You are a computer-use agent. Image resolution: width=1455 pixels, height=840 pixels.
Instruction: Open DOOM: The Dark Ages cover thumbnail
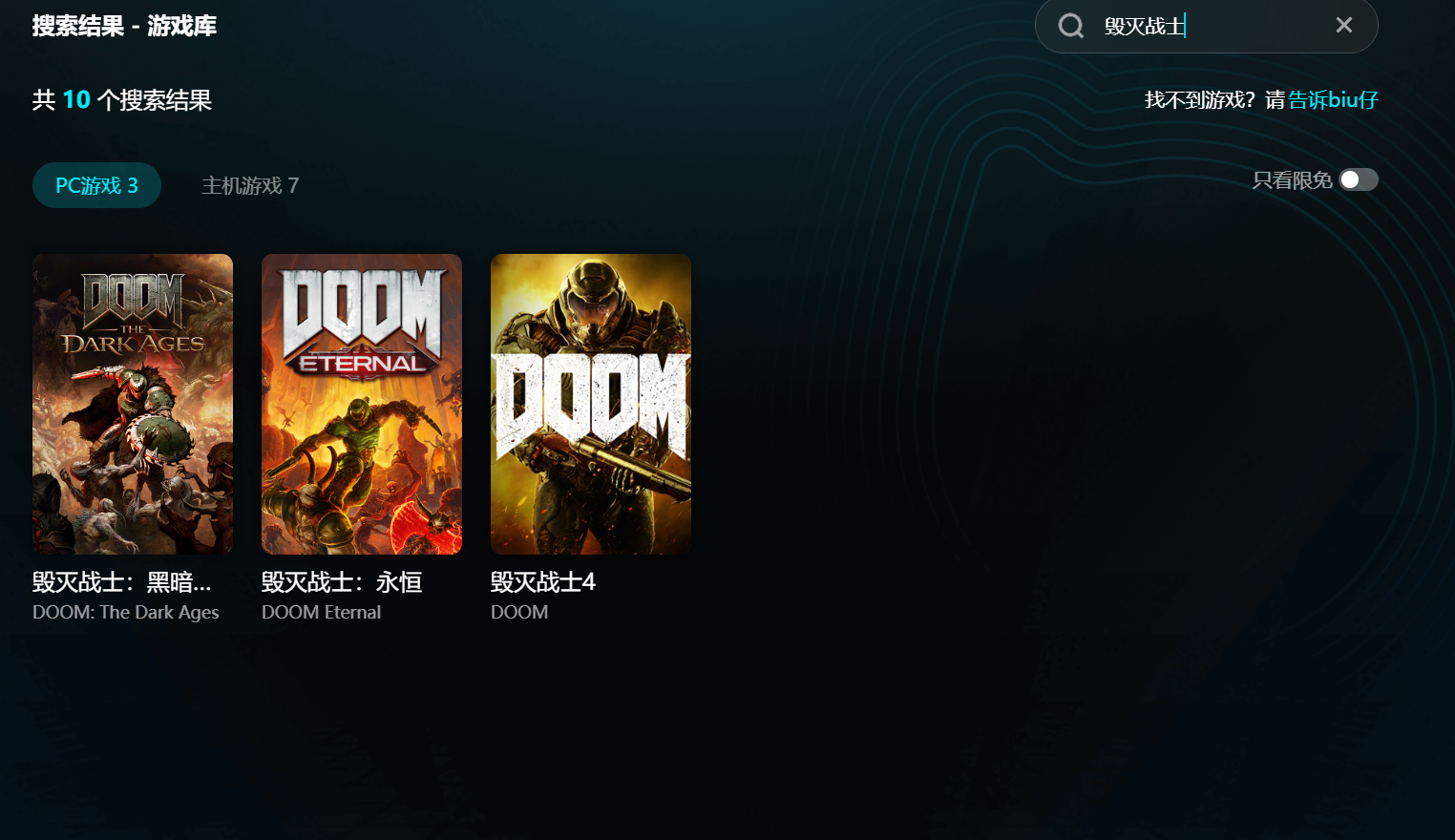tap(133, 404)
